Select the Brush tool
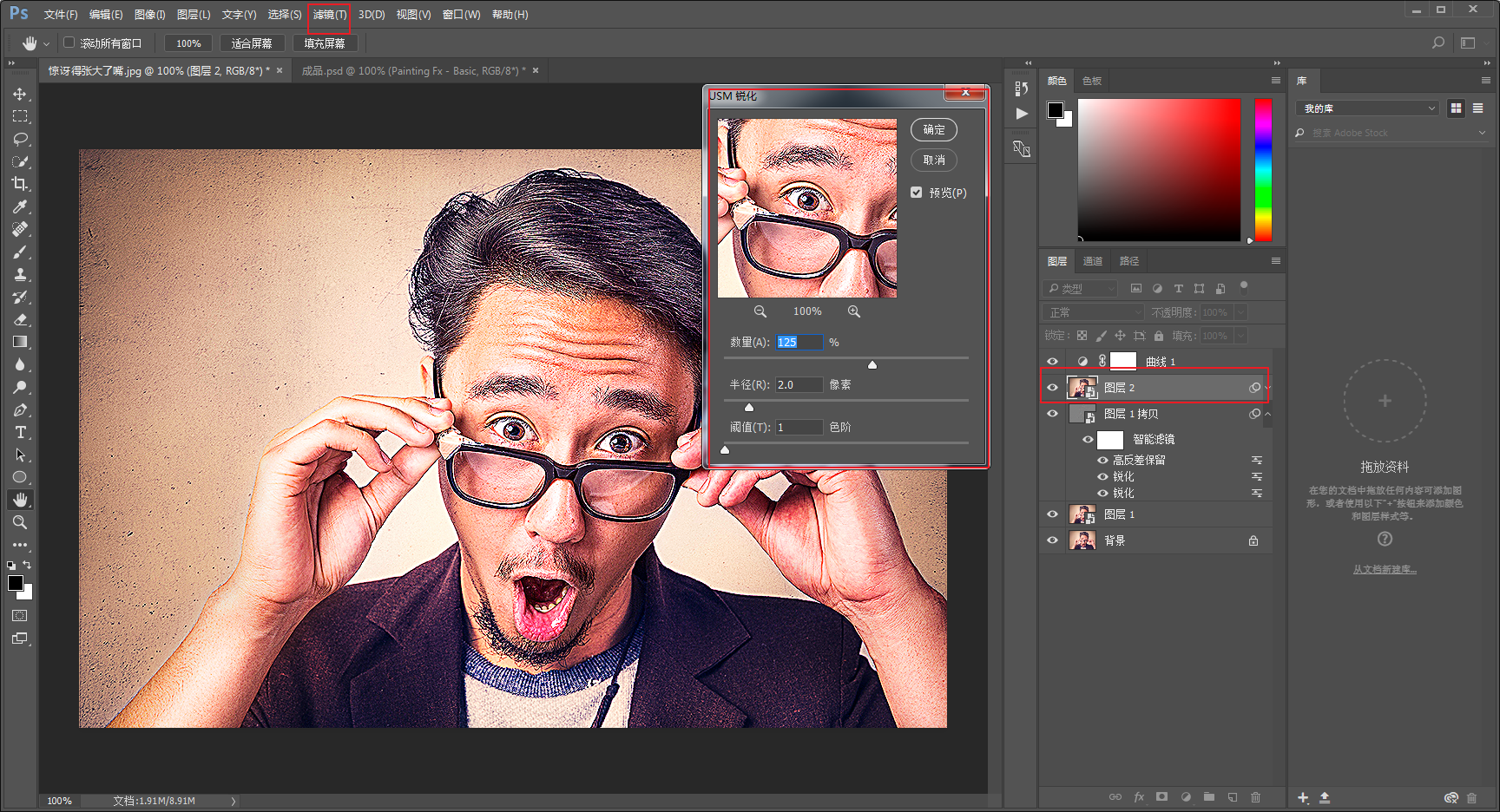Viewport: 1500px width, 812px height. [20, 252]
